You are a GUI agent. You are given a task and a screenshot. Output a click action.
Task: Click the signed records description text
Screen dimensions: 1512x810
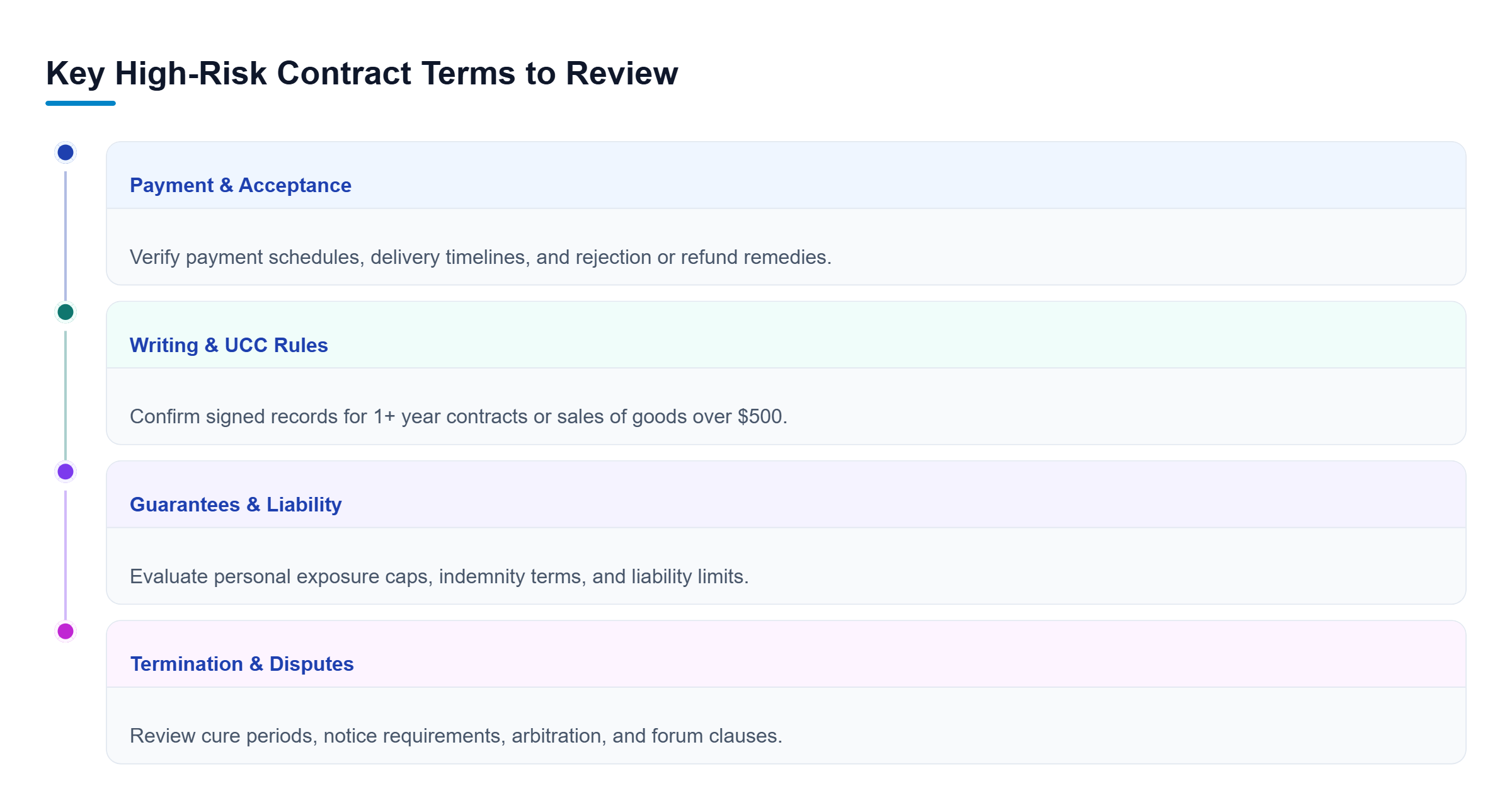[459, 416]
